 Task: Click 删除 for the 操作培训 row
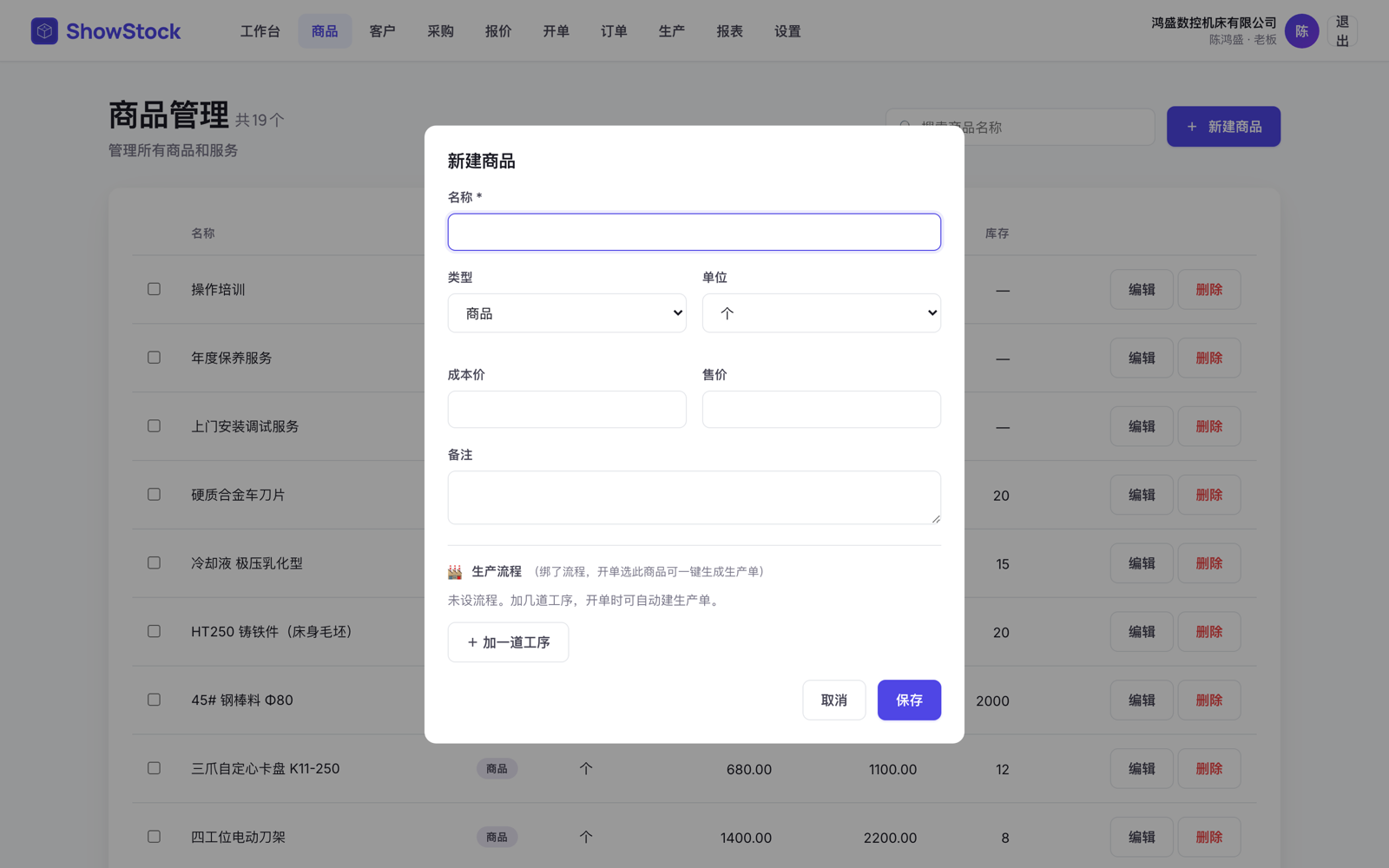[x=1209, y=289]
